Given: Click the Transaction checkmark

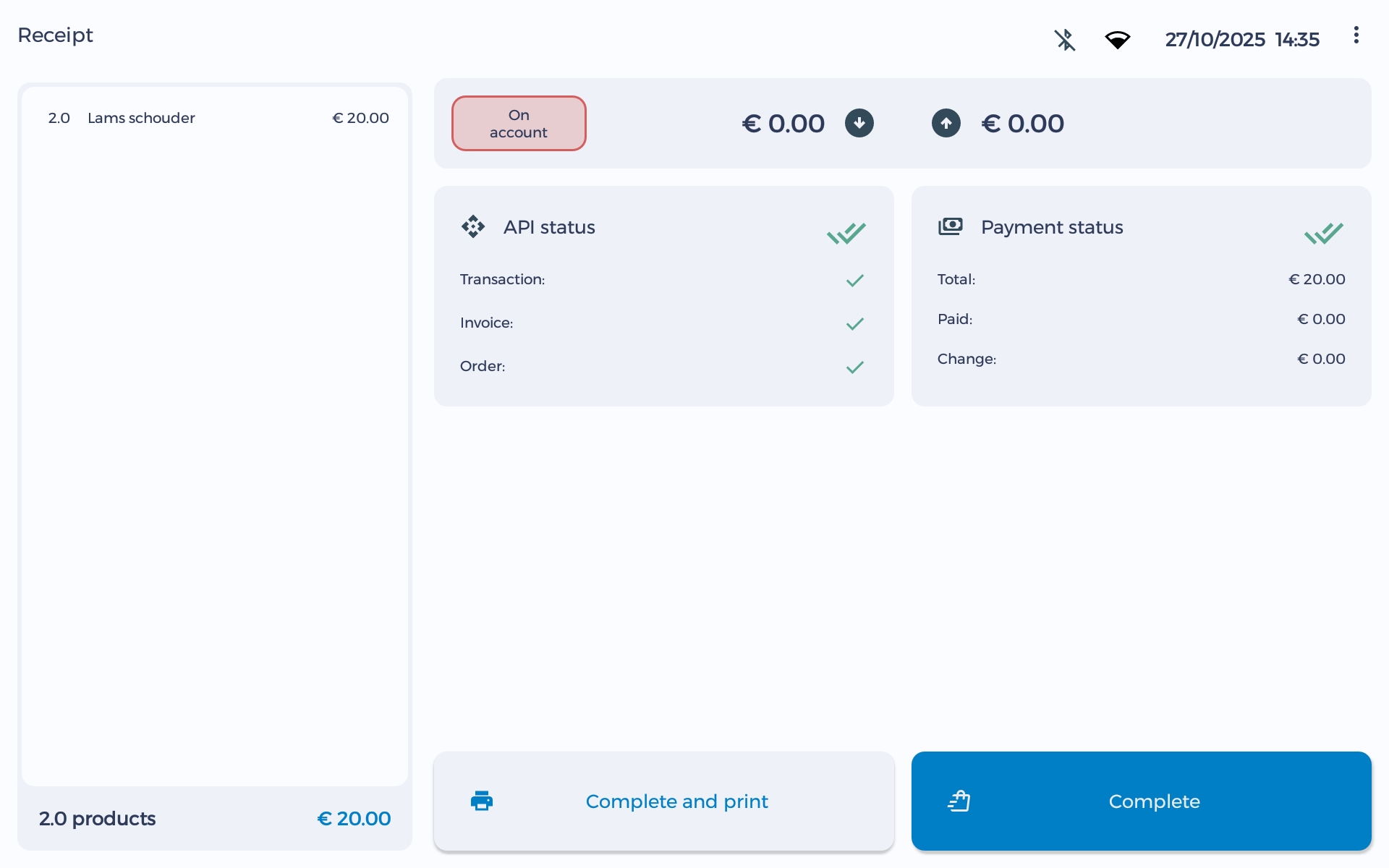Looking at the screenshot, I should pos(854,280).
